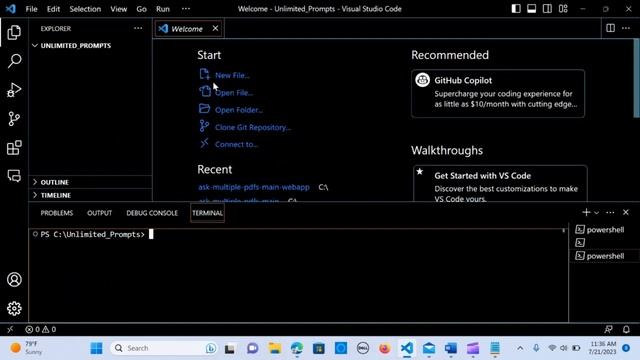Create a new terminal with plus icon
The image size is (640, 360).
click(586, 212)
